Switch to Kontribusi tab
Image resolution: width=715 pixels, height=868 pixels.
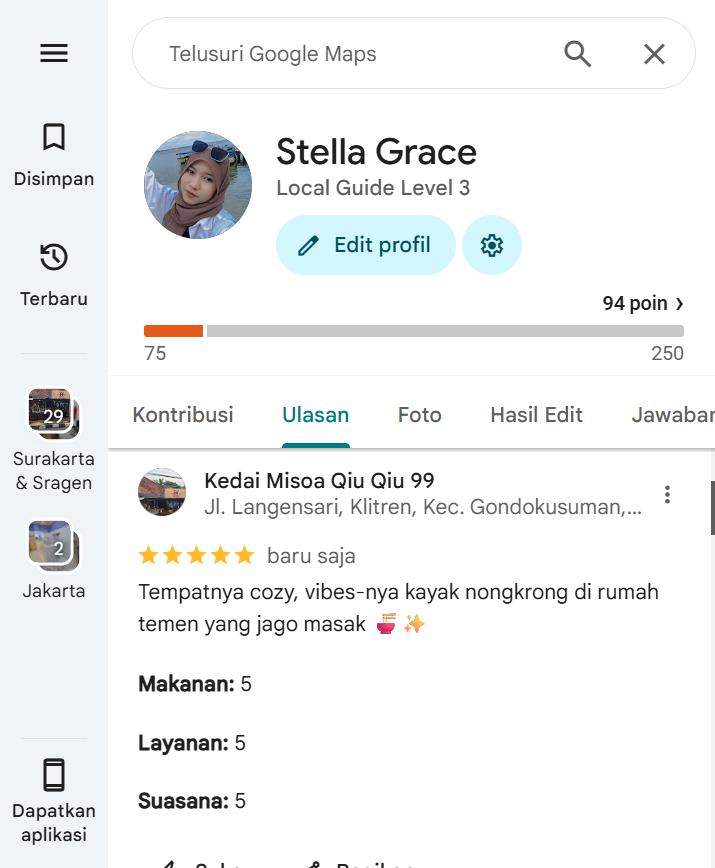click(183, 415)
